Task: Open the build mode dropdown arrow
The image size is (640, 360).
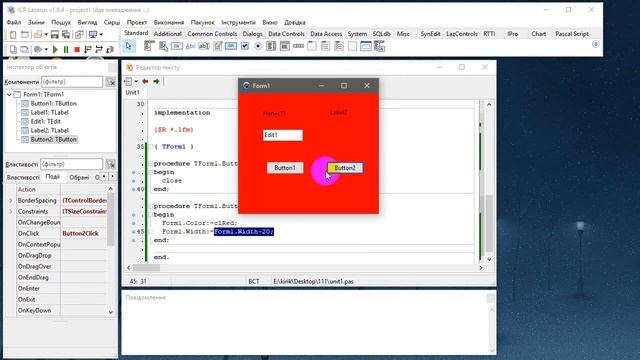Action: [46, 49]
